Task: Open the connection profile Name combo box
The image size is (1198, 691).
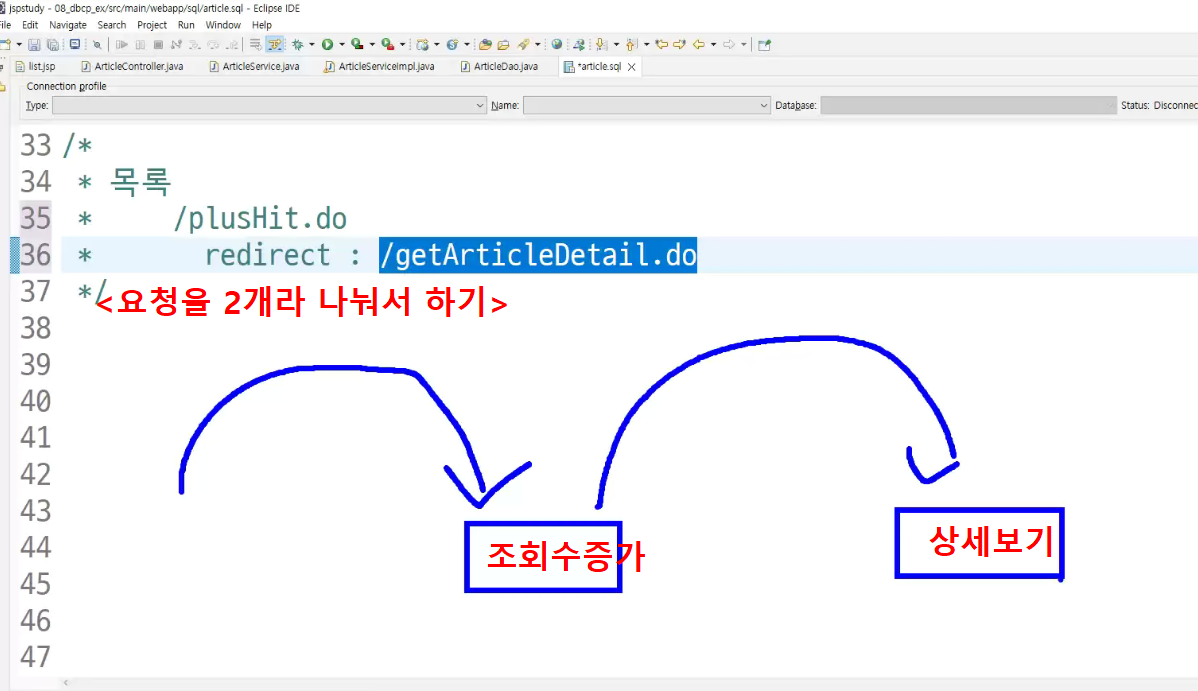Action: tap(646, 105)
